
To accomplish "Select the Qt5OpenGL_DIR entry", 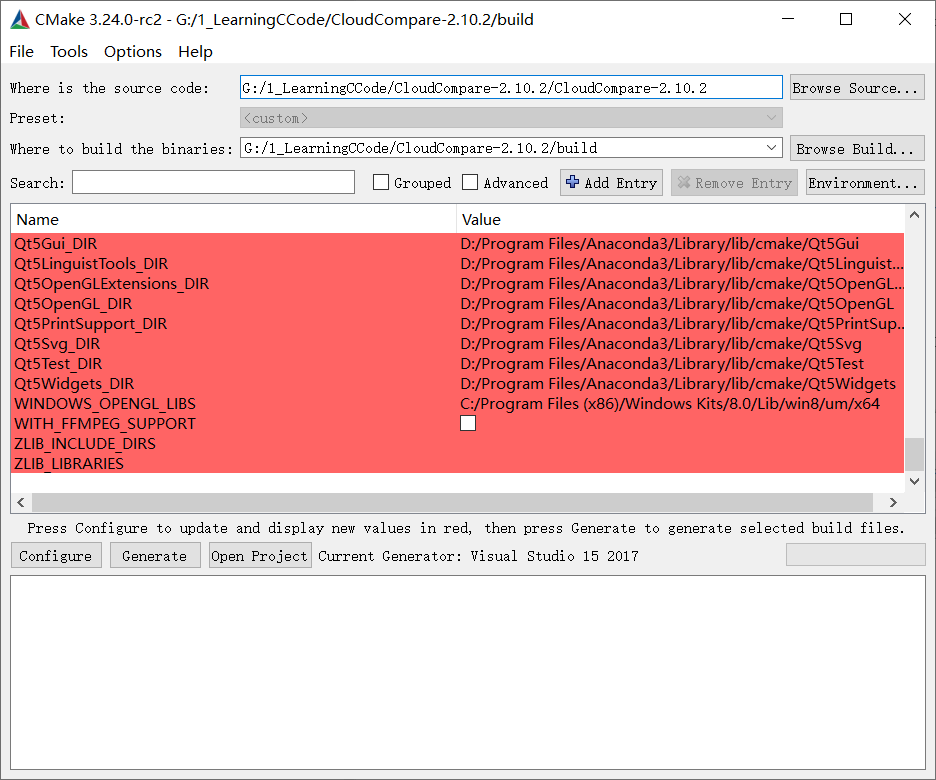I will (73, 304).
